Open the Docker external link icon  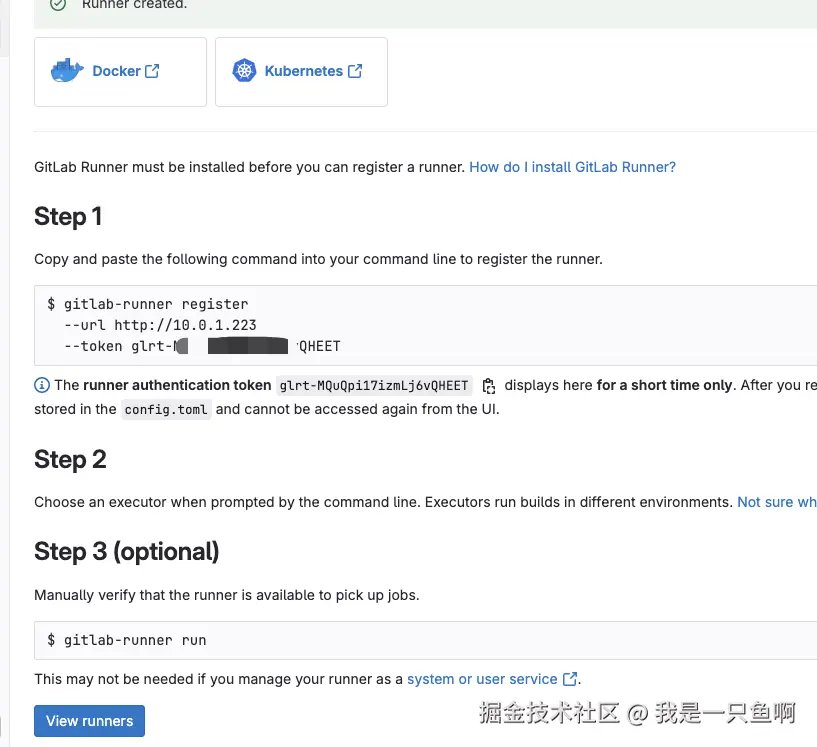pyautogui.click(x=152, y=71)
